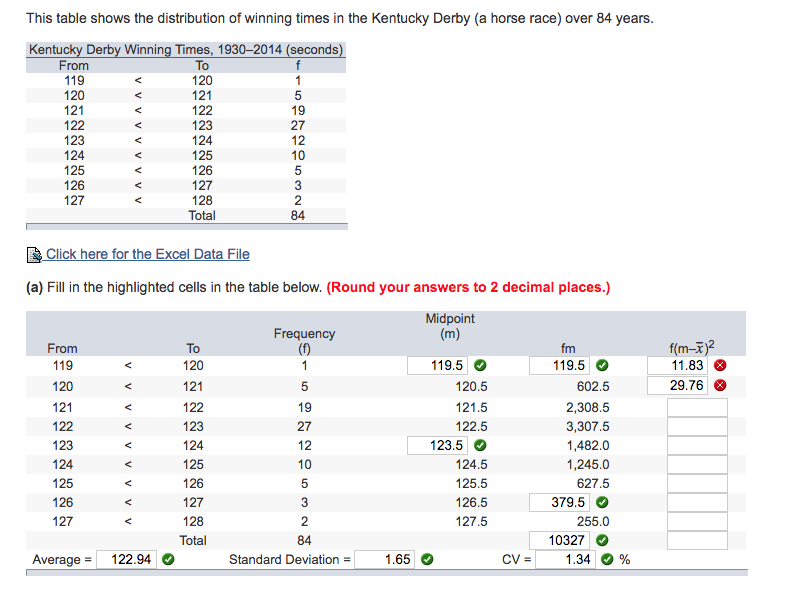Click the green check next to 379.5
The width and height of the screenshot is (791, 589).
tap(602, 502)
